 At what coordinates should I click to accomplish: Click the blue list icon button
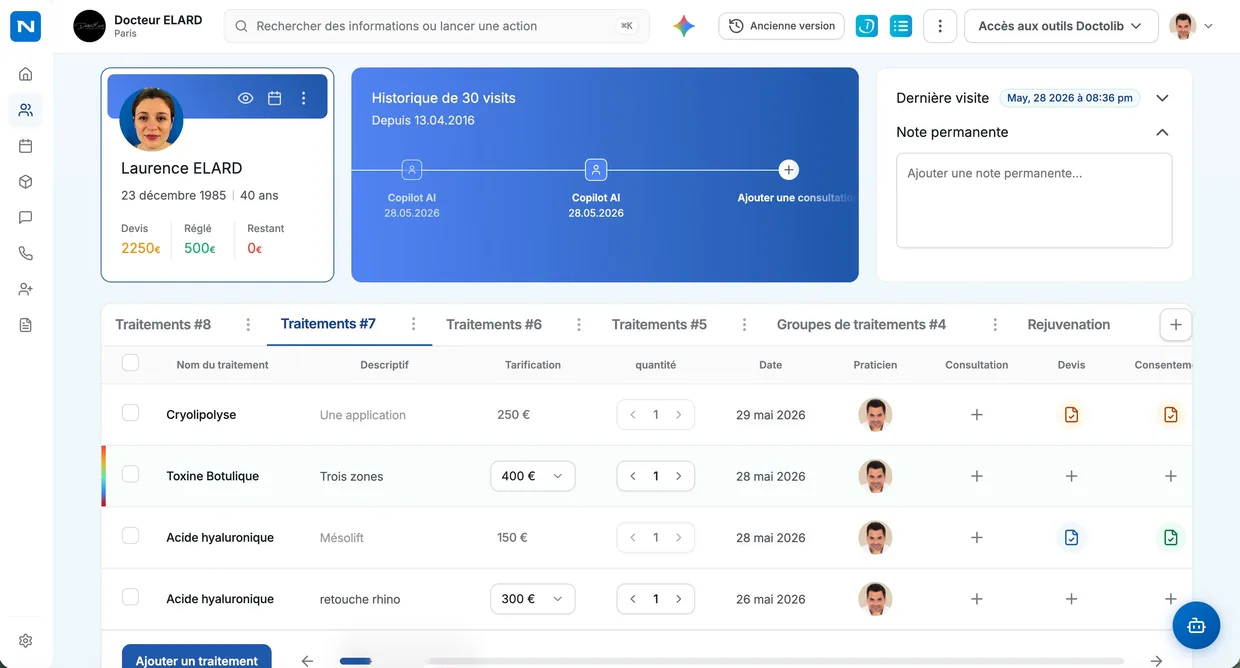[x=901, y=26]
